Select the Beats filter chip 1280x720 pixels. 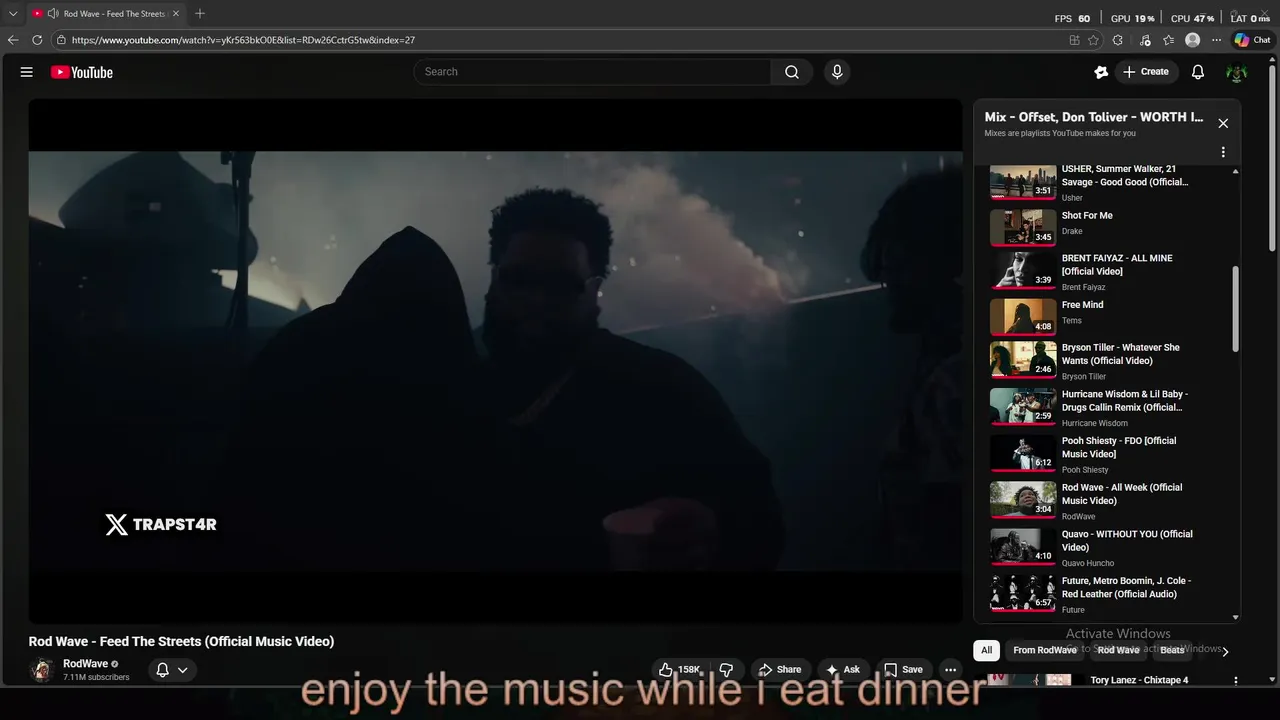click(x=1172, y=650)
